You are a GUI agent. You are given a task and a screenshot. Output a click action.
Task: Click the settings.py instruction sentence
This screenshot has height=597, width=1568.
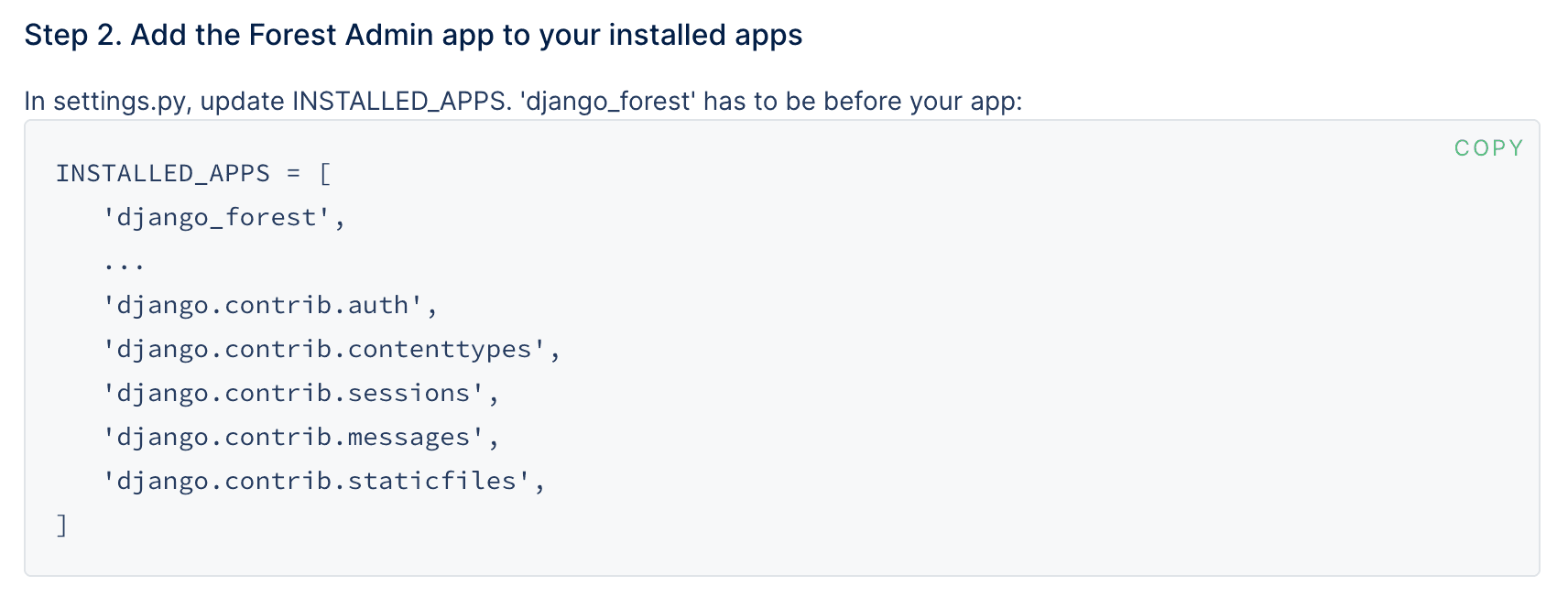[x=523, y=101]
